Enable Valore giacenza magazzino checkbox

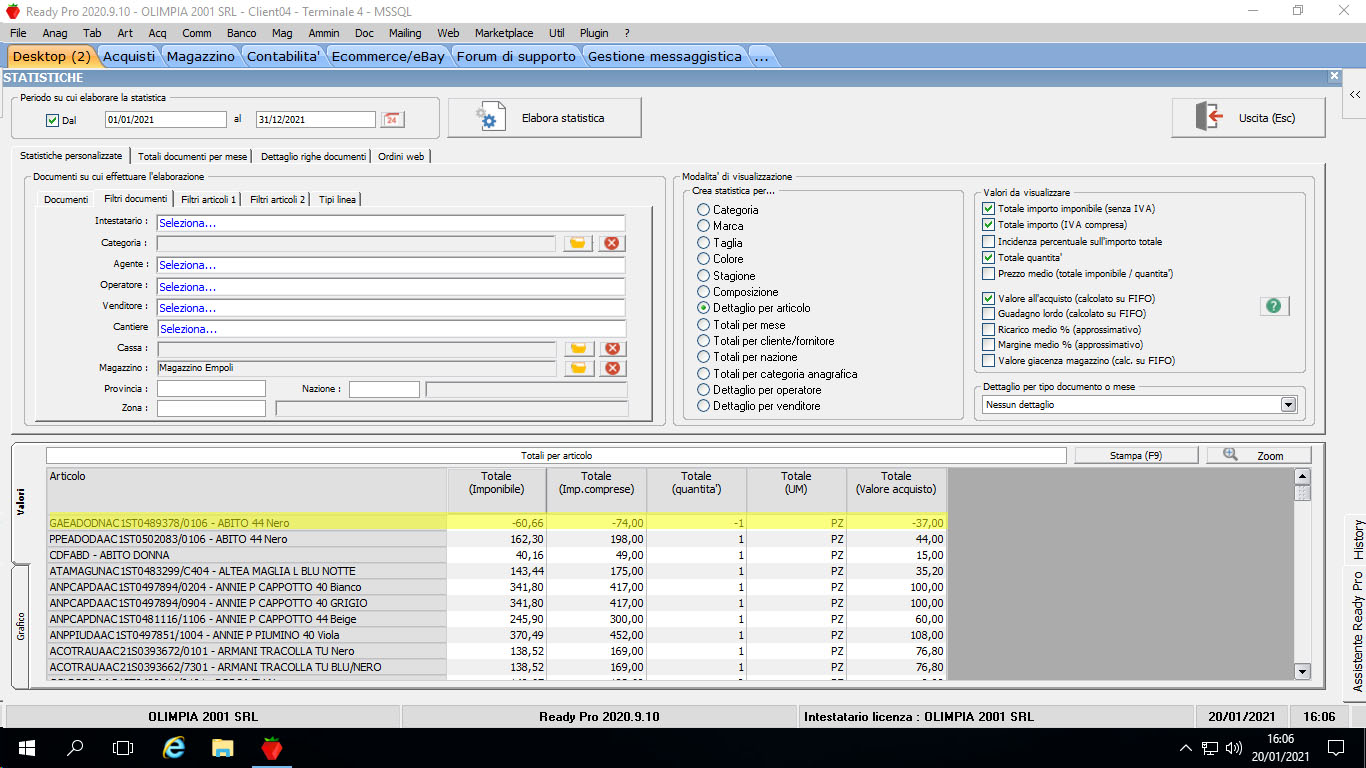[989, 360]
